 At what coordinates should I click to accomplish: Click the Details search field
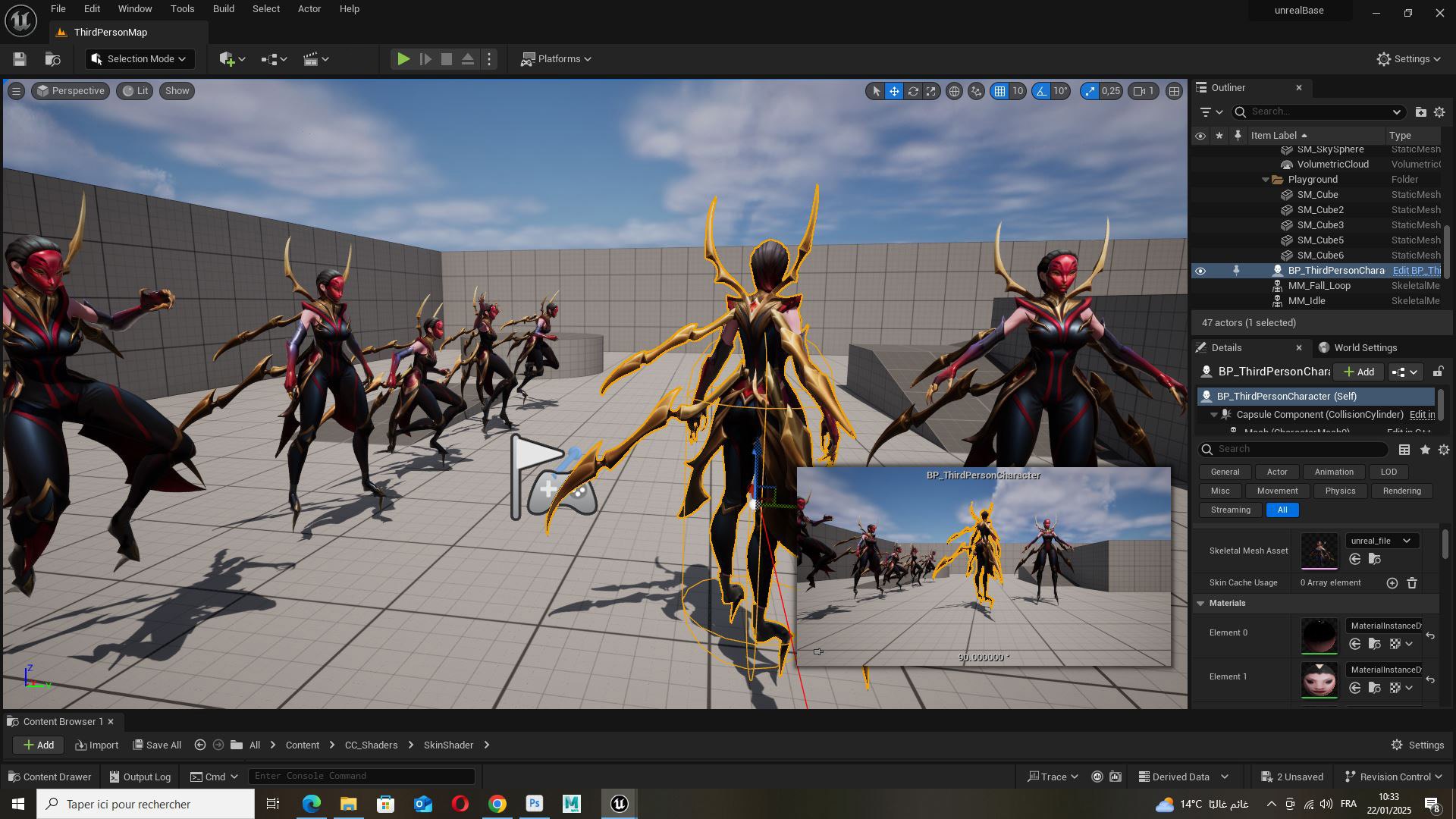(1294, 450)
